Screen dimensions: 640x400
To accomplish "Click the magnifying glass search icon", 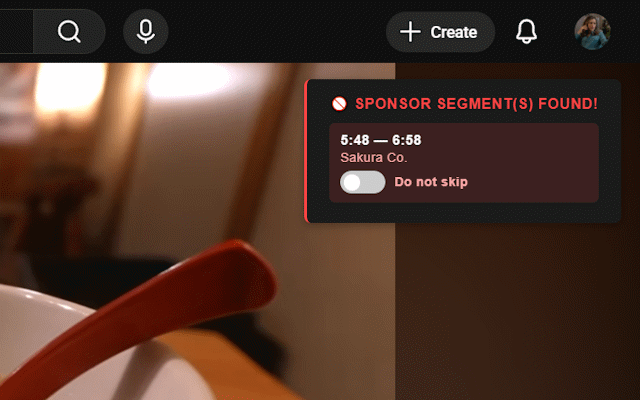I will pos(69,31).
